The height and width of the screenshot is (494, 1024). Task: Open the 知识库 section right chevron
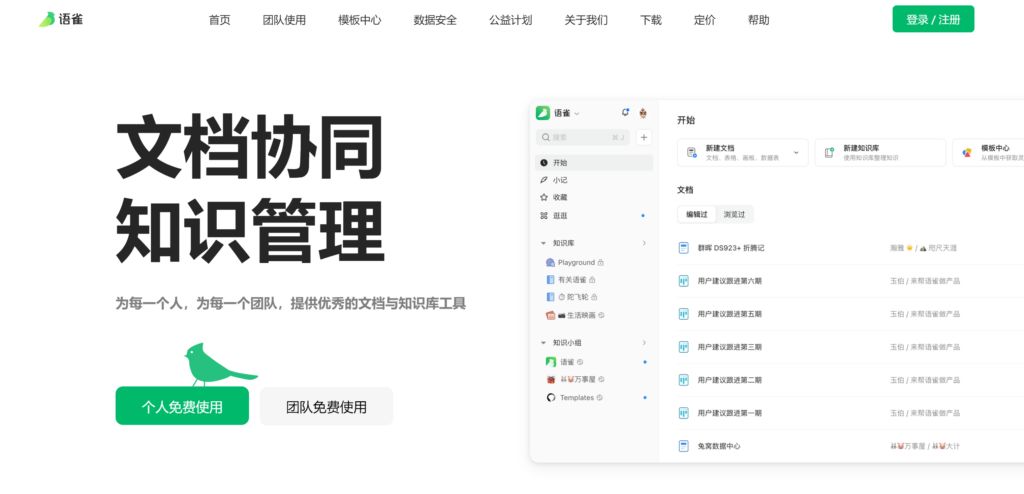pos(644,243)
